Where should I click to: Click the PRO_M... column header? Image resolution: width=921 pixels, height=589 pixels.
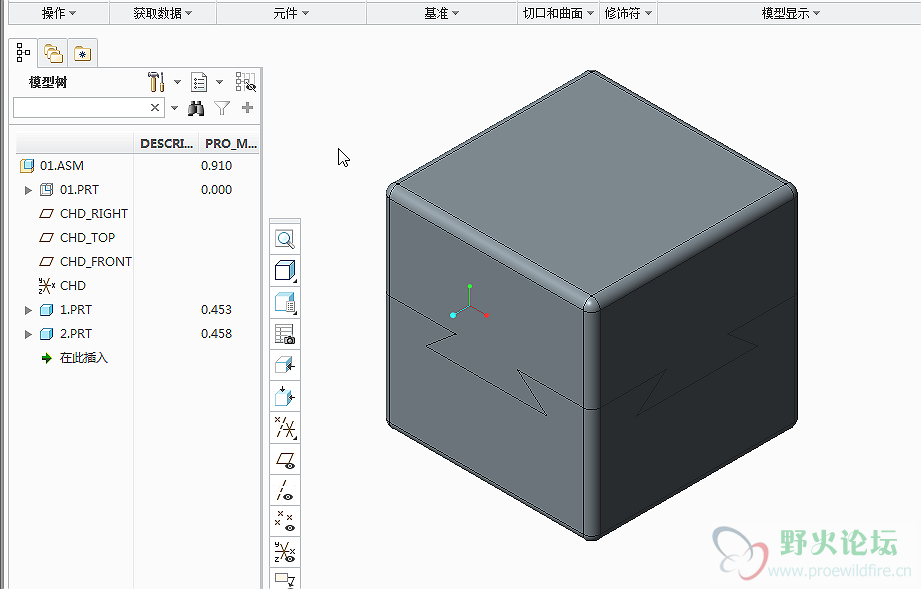coord(230,143)
